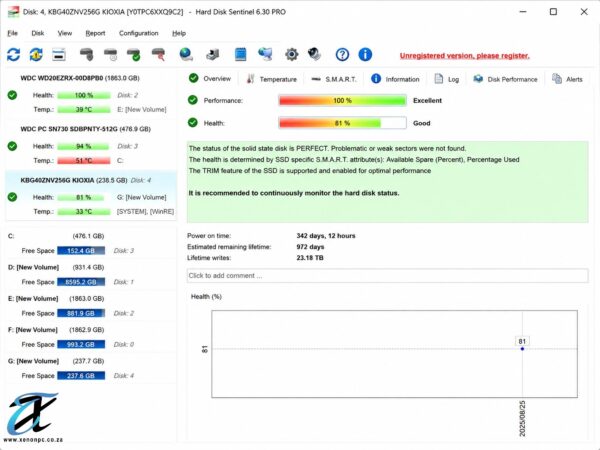Click the save-report disk toolbar icon

tap(213, 55)
